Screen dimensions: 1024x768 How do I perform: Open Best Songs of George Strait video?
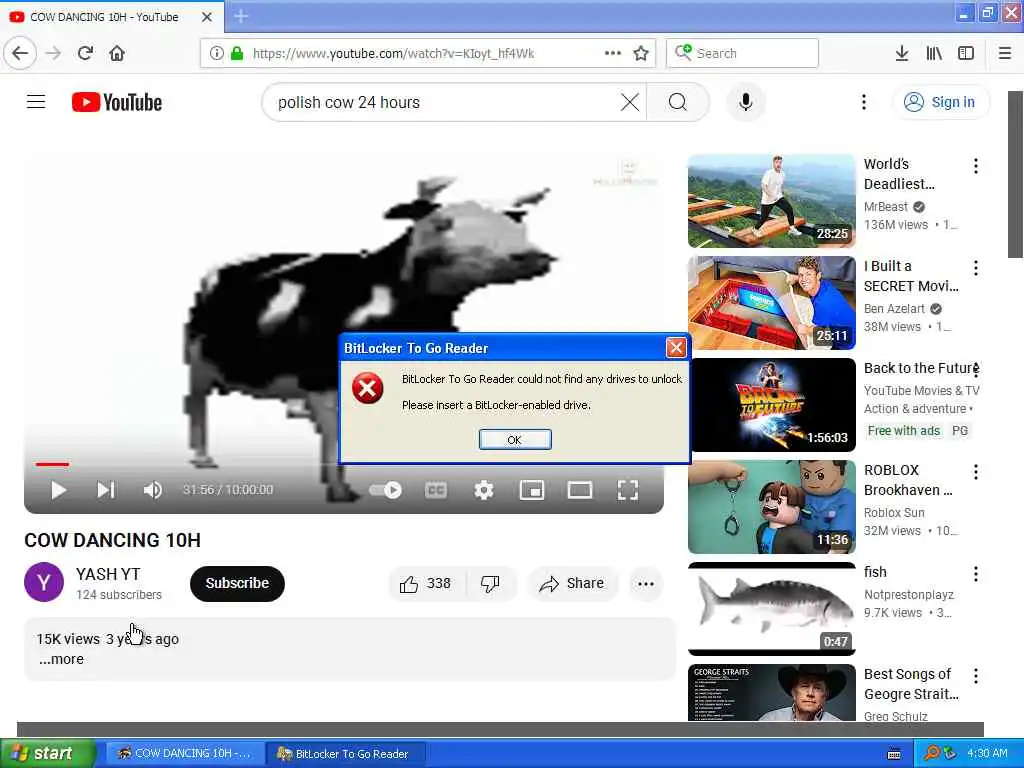[771, 692]
